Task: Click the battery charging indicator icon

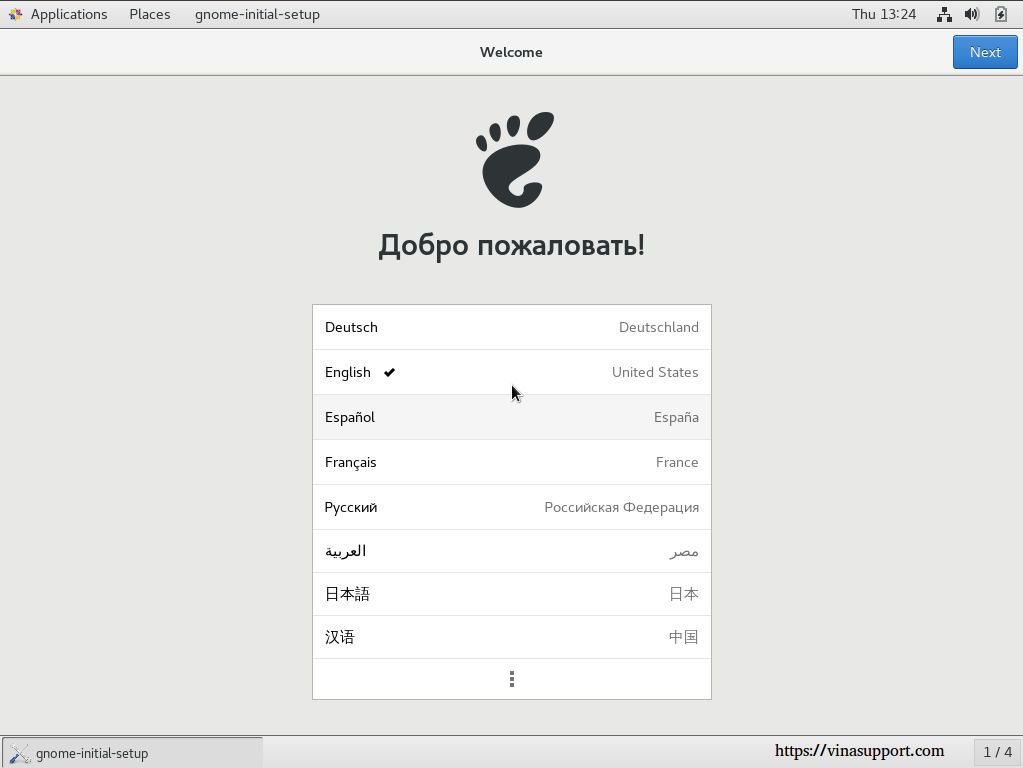Action: [1000, 14]
